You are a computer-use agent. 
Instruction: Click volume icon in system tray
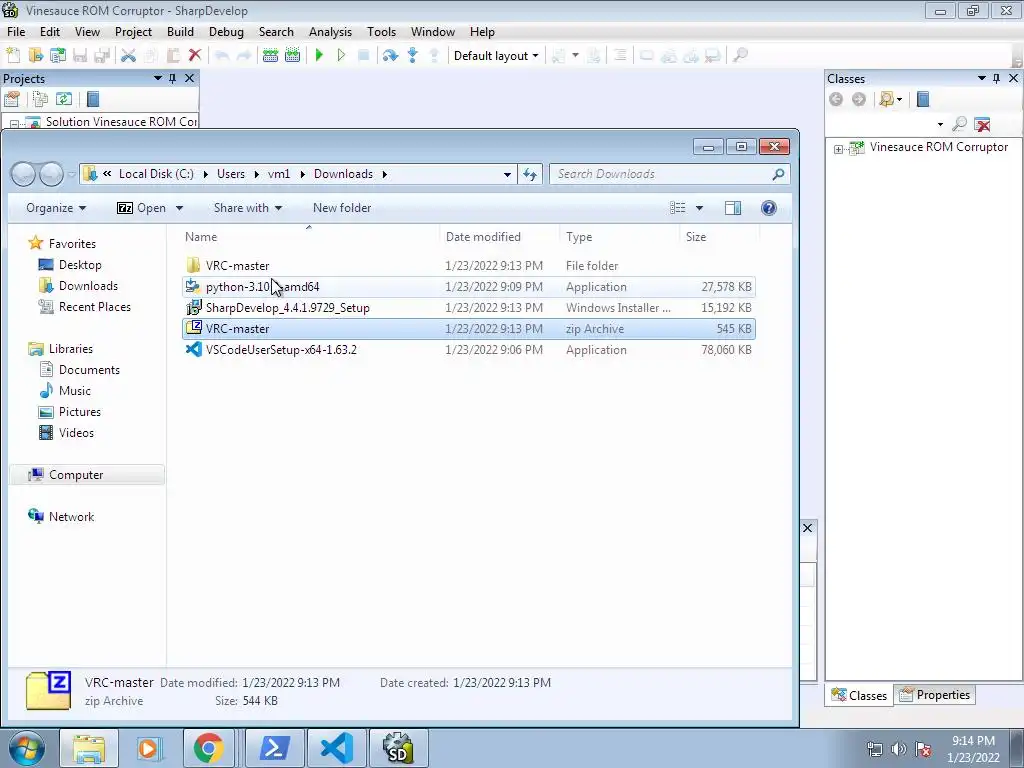coord(899,749)
